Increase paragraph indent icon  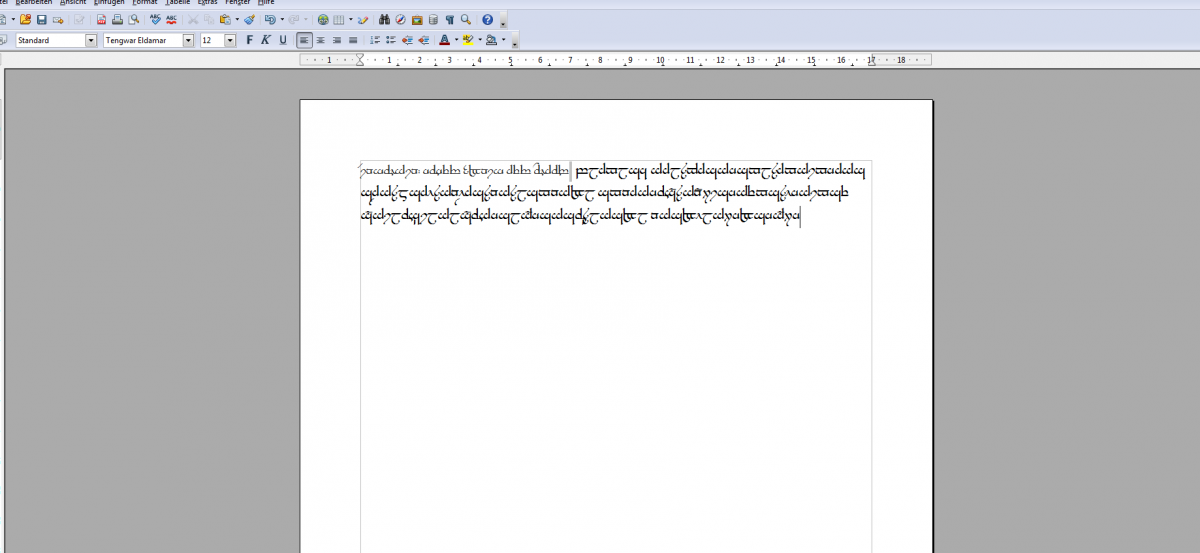point(423,40)
